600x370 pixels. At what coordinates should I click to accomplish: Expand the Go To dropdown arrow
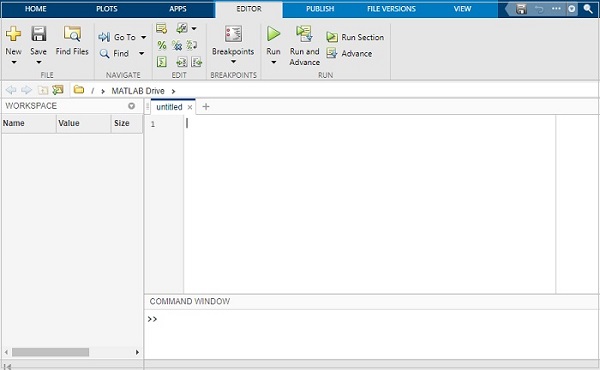click(143, 37)
